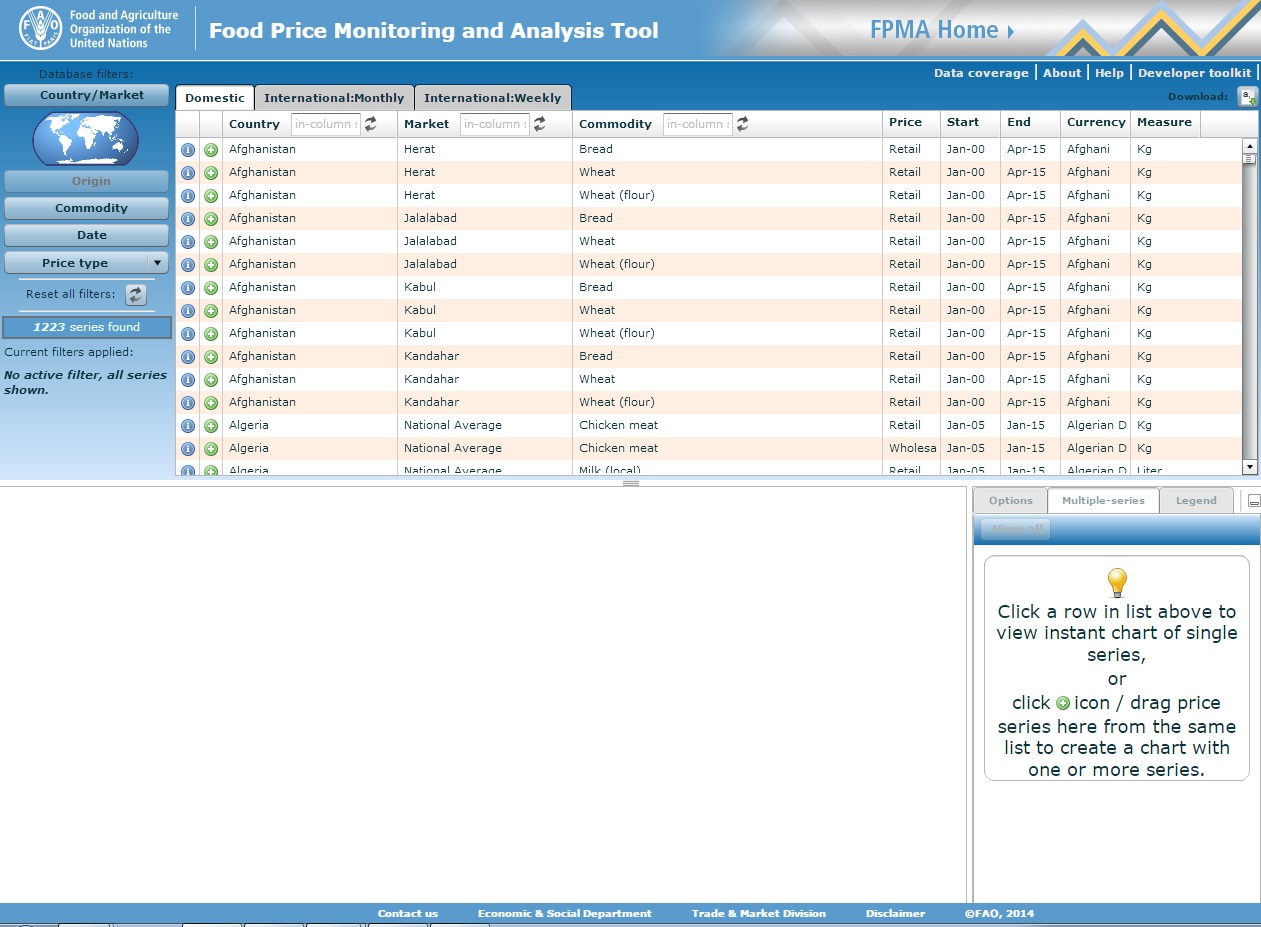
Task: Reset the Commodity column filter icon
Action: pos(742,124)
